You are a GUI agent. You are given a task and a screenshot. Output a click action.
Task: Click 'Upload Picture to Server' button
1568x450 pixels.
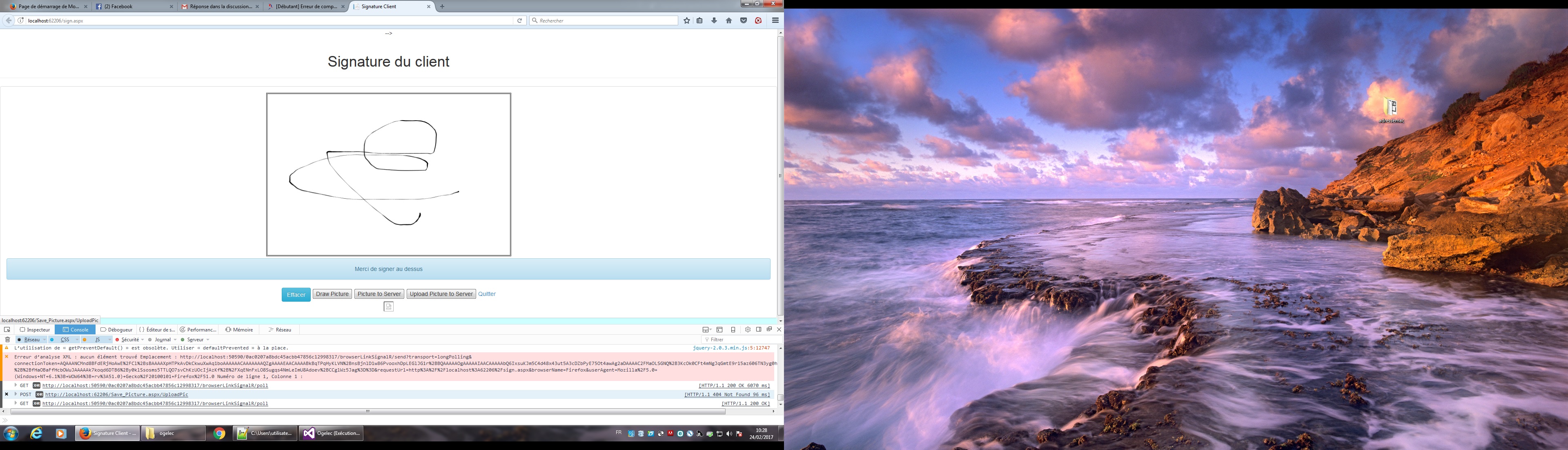pos(440,294)
